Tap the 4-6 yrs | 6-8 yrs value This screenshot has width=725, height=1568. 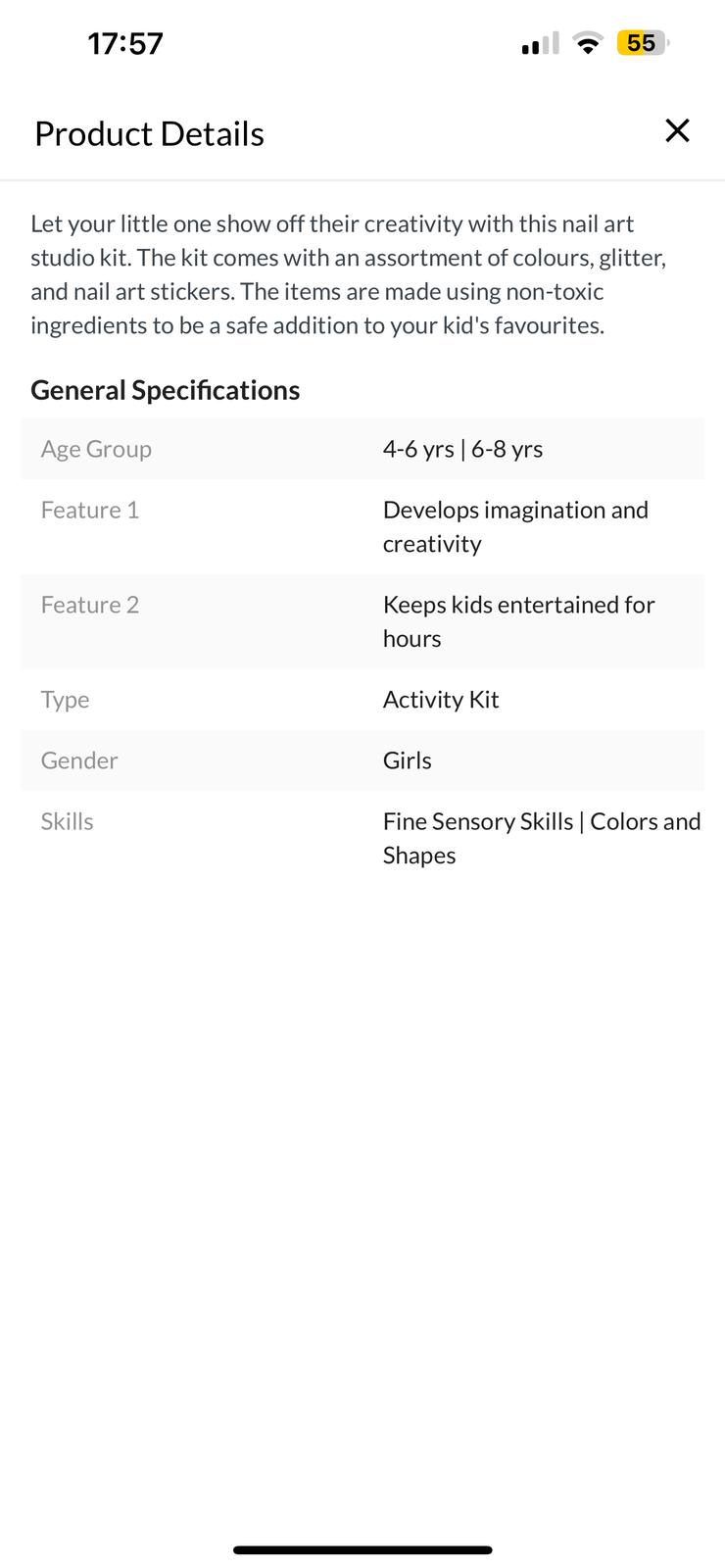462,449
